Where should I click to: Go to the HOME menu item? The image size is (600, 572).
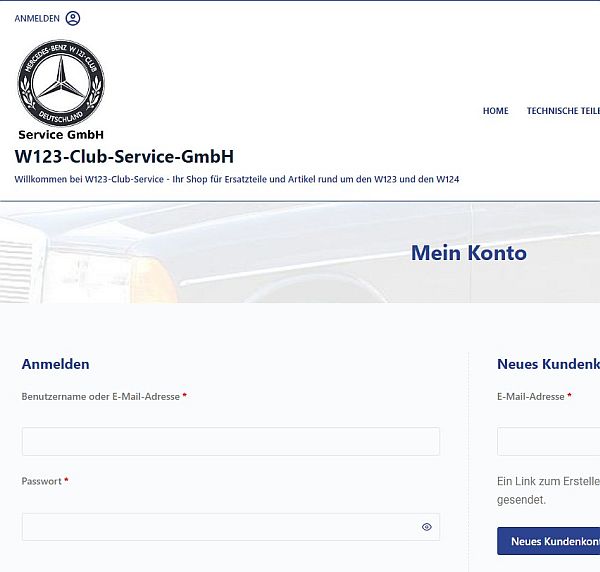click(496, 111)
